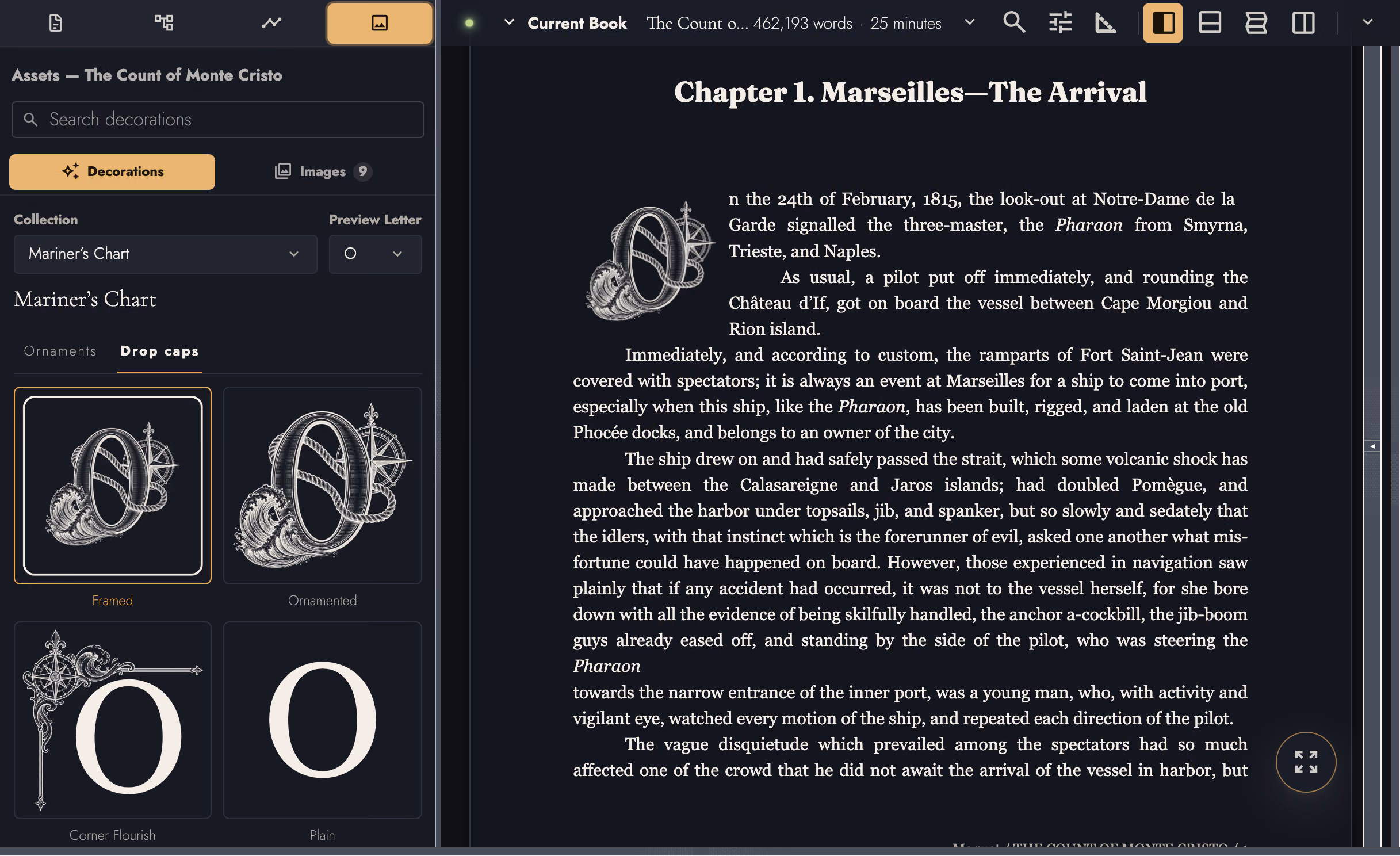This screenshot has width=1400, height=856.
Task: Toggle the two-column layout view
Action: coord(1303,23)
